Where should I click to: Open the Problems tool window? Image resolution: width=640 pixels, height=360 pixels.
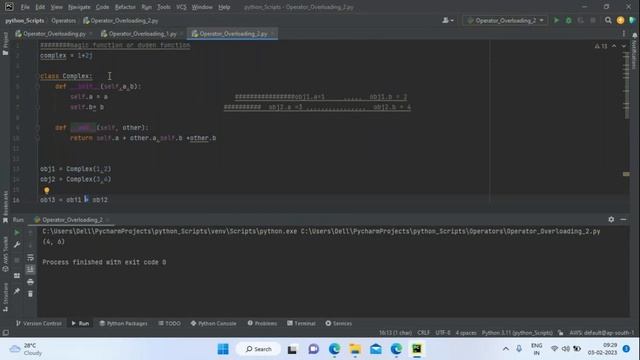click(262, 323)
